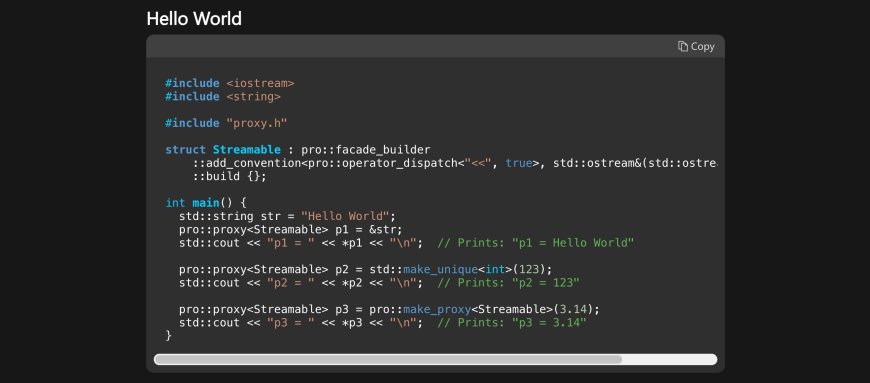
Task: Click the Copy text label
Action: click(702, 47)
